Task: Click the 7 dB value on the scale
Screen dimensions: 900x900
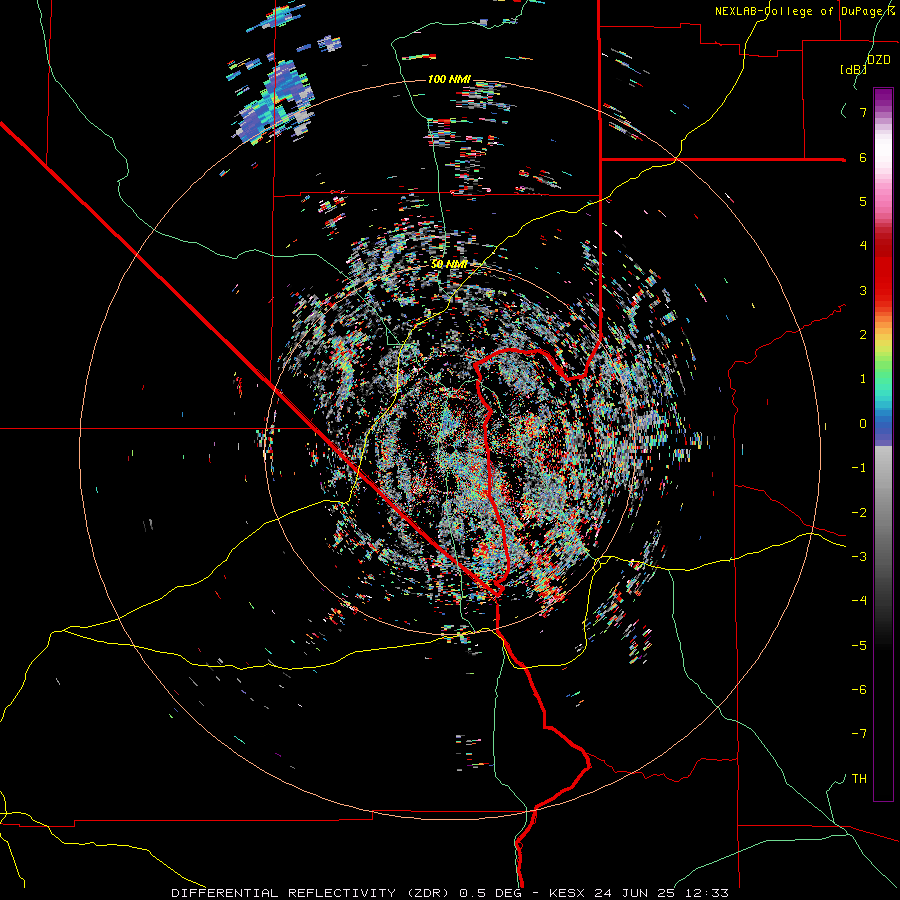Action: point(863,112)
